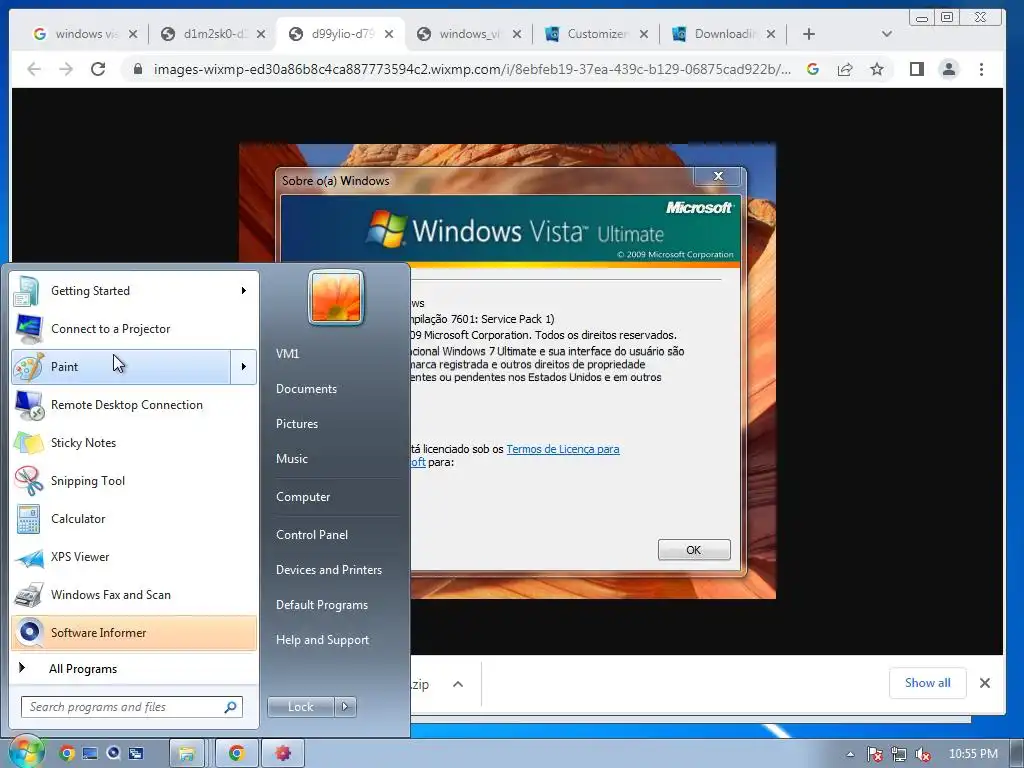Screen dimensions: 1024x768
Task: Open a new Chrome tab
Action: pos(808,34)
